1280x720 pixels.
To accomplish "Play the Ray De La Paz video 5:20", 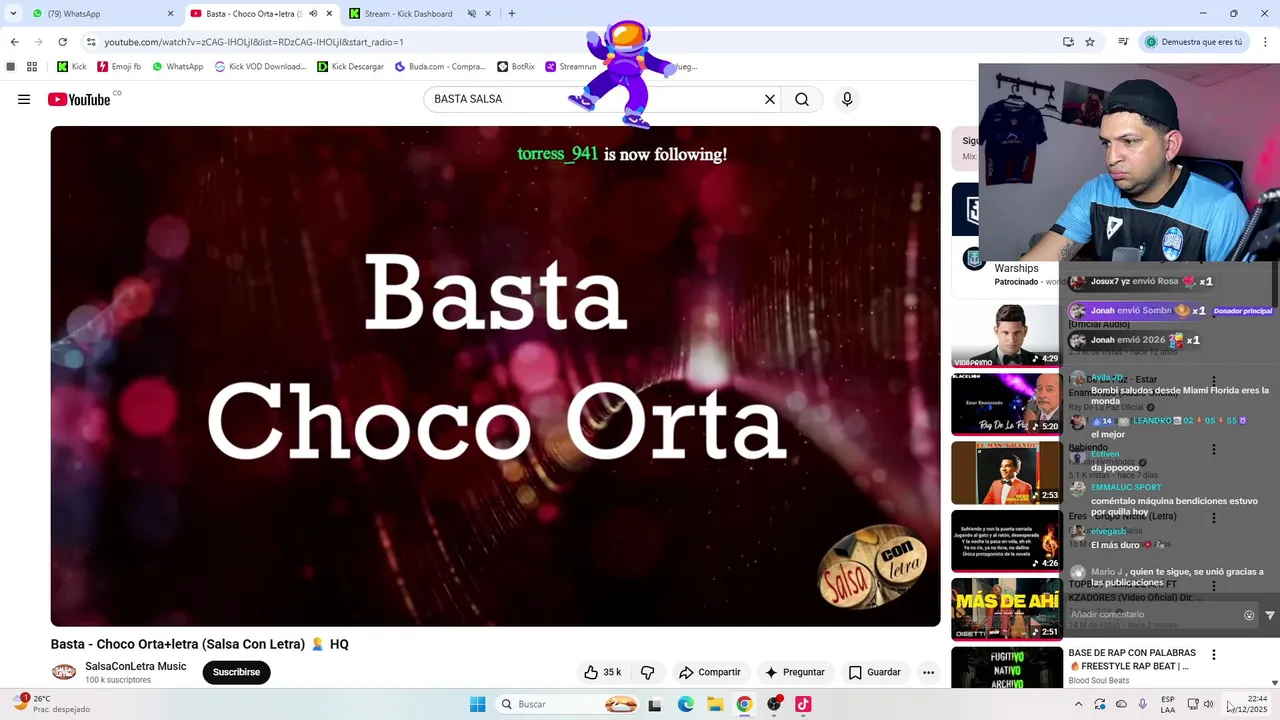I will [x=1006, y=404].
